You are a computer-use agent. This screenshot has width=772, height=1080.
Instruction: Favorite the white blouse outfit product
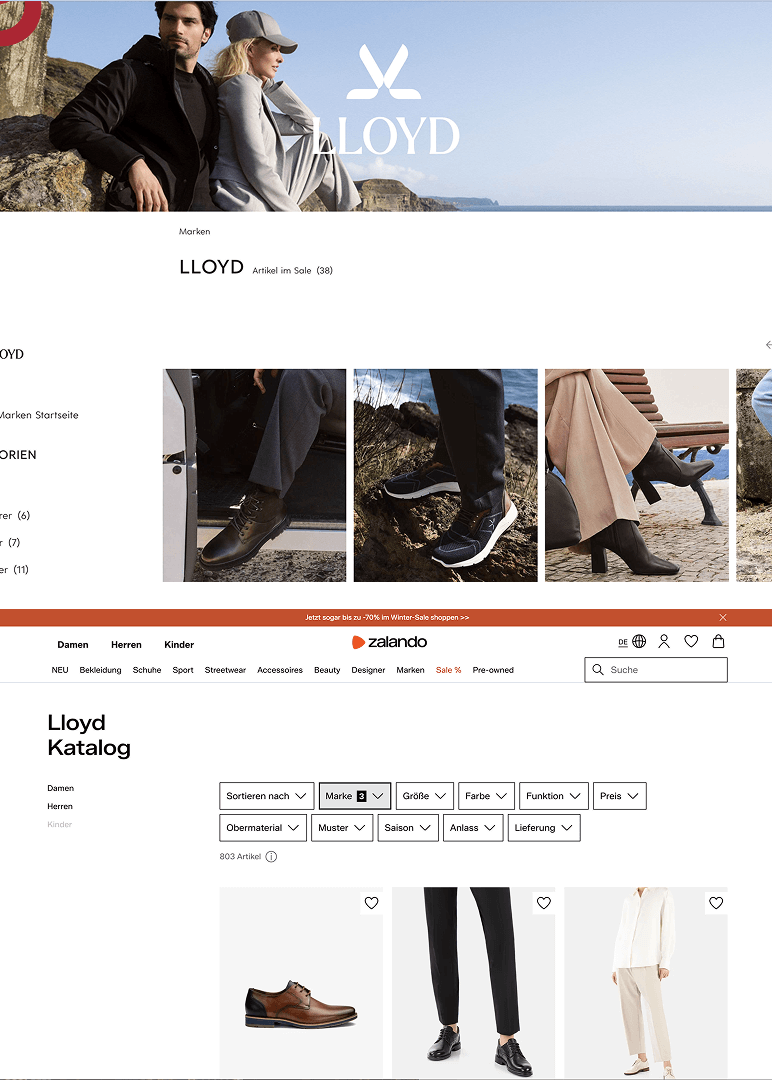[716, 902]
